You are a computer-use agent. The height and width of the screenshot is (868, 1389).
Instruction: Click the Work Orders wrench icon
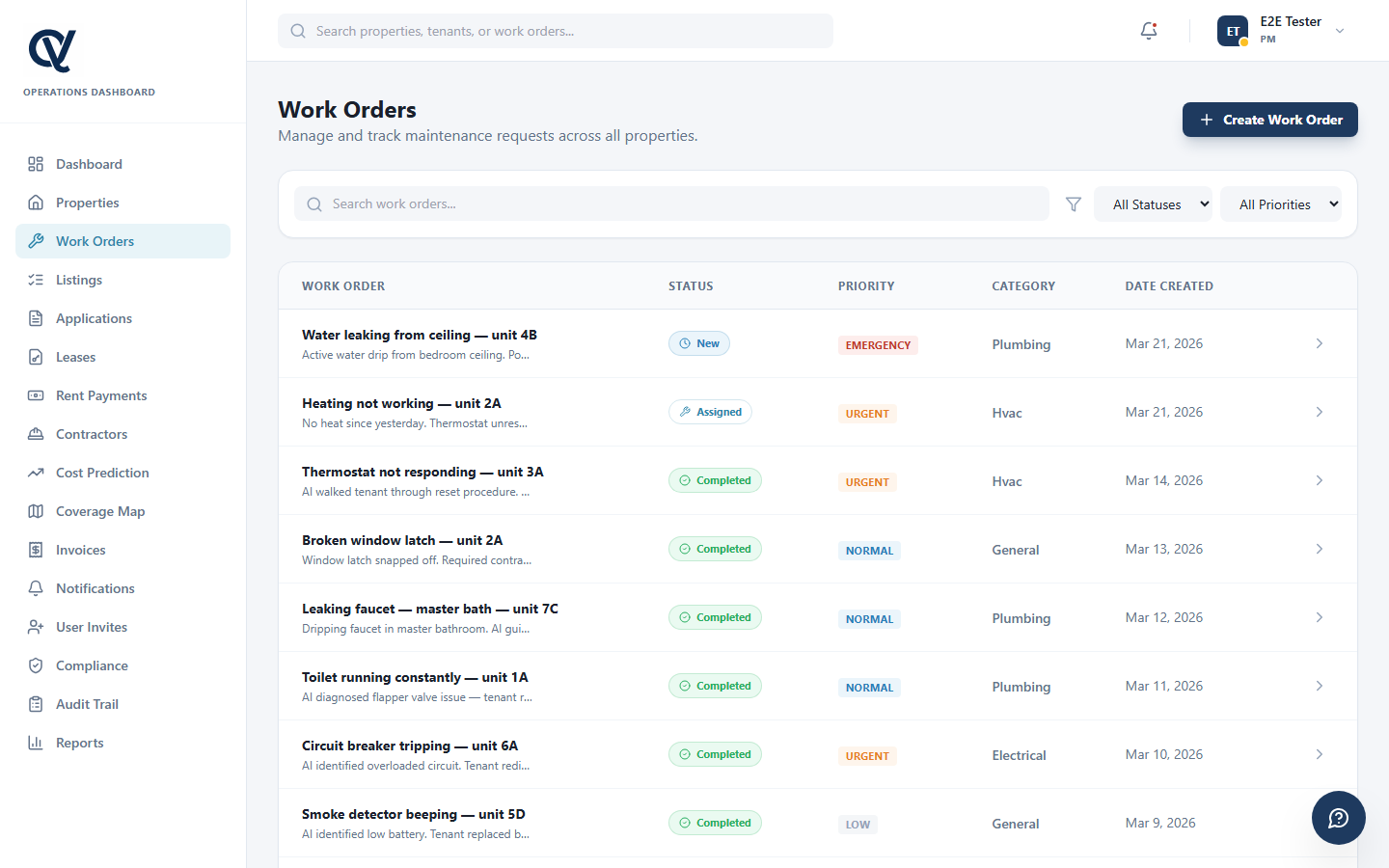tap(34, 241)
